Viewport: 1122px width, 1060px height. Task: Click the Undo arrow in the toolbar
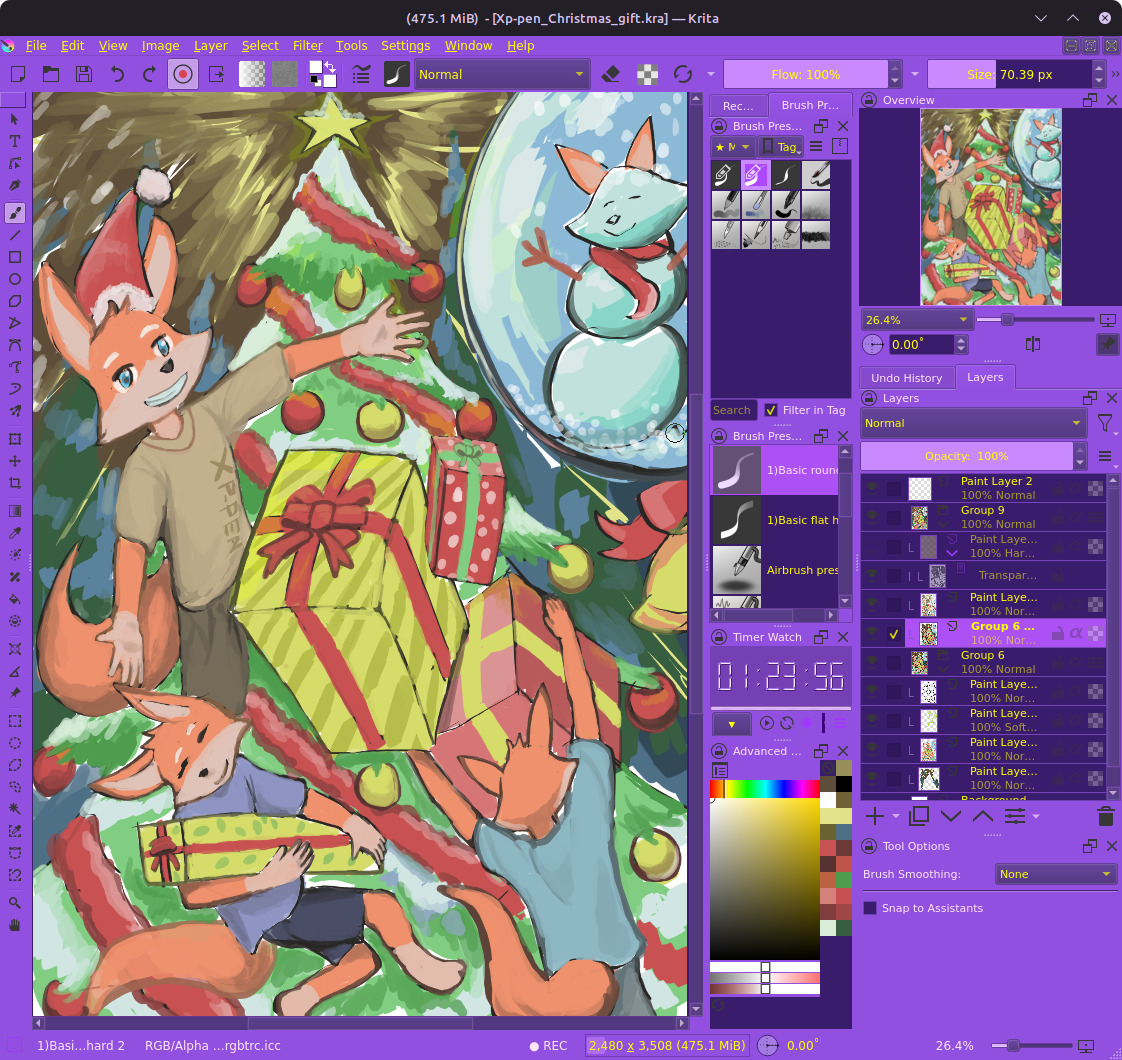click(117, 74)
